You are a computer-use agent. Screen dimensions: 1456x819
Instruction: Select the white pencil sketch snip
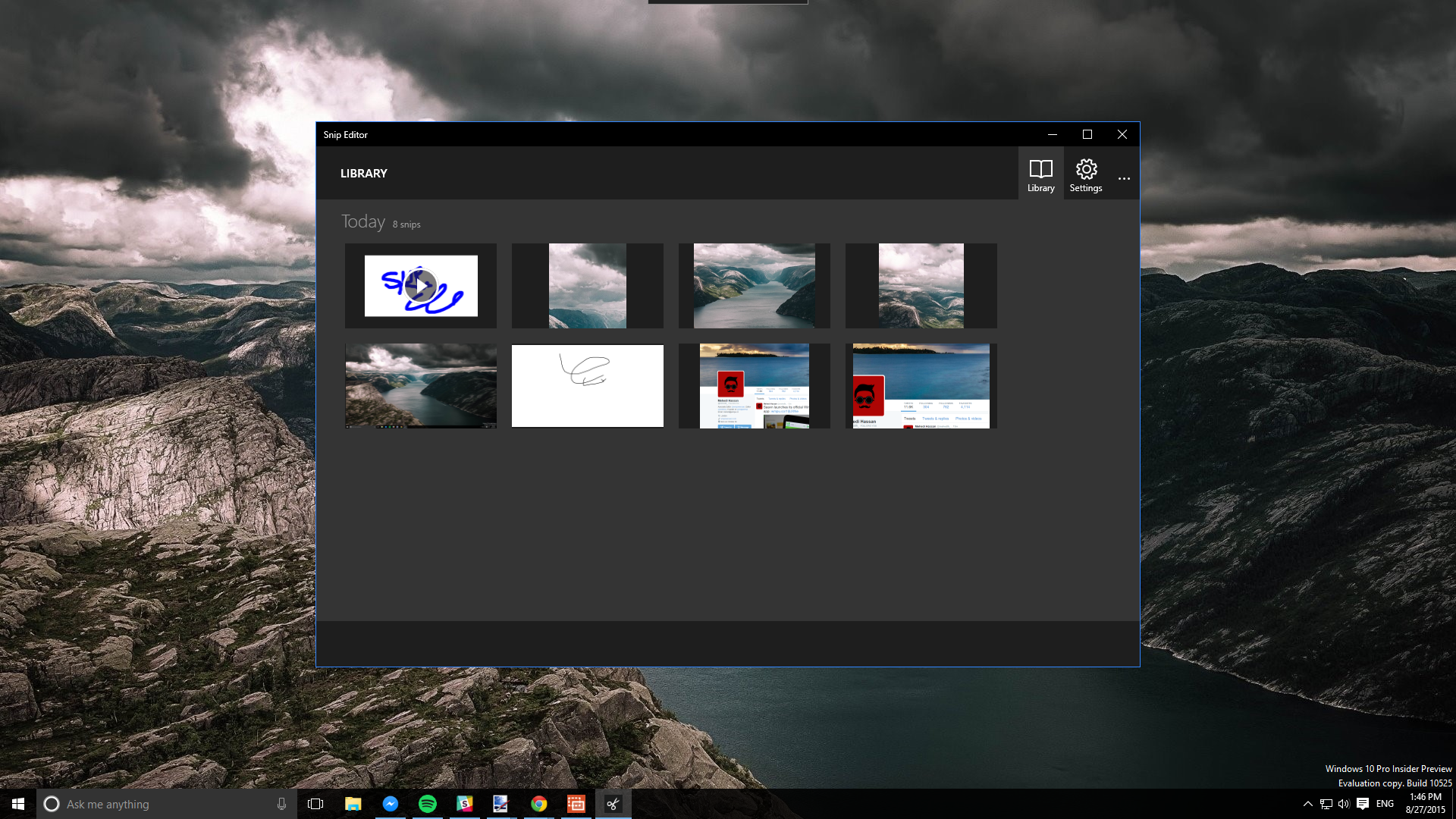click(x=587, y=386)
